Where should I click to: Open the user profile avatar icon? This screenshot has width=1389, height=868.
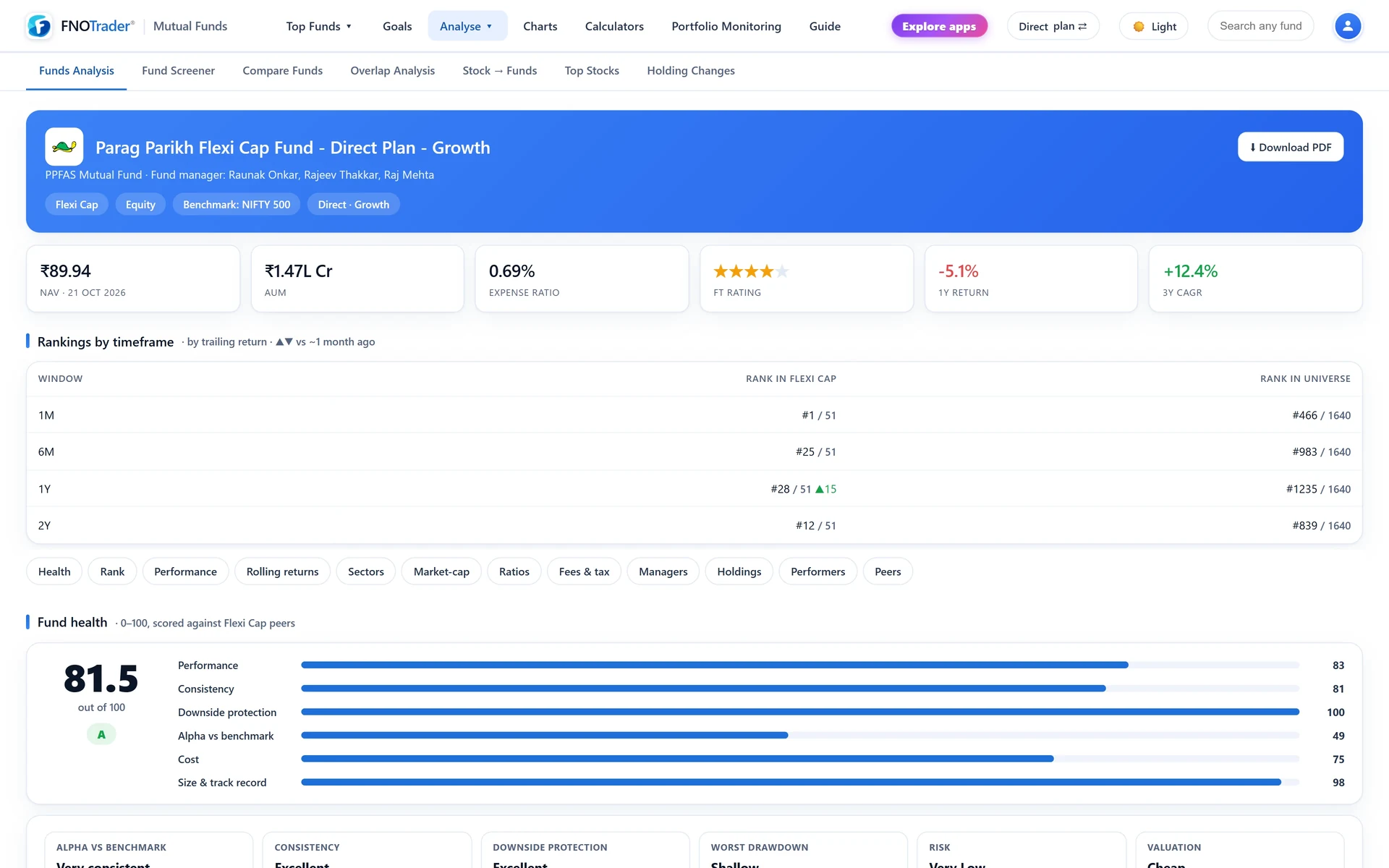click(x=1347, y=26)
